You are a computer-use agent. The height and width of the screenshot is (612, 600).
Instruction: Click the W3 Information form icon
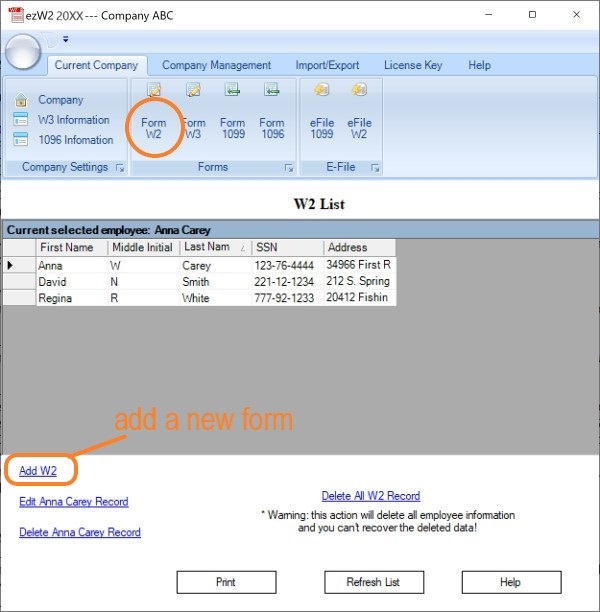pyautogui.click(x=21, y=119)
